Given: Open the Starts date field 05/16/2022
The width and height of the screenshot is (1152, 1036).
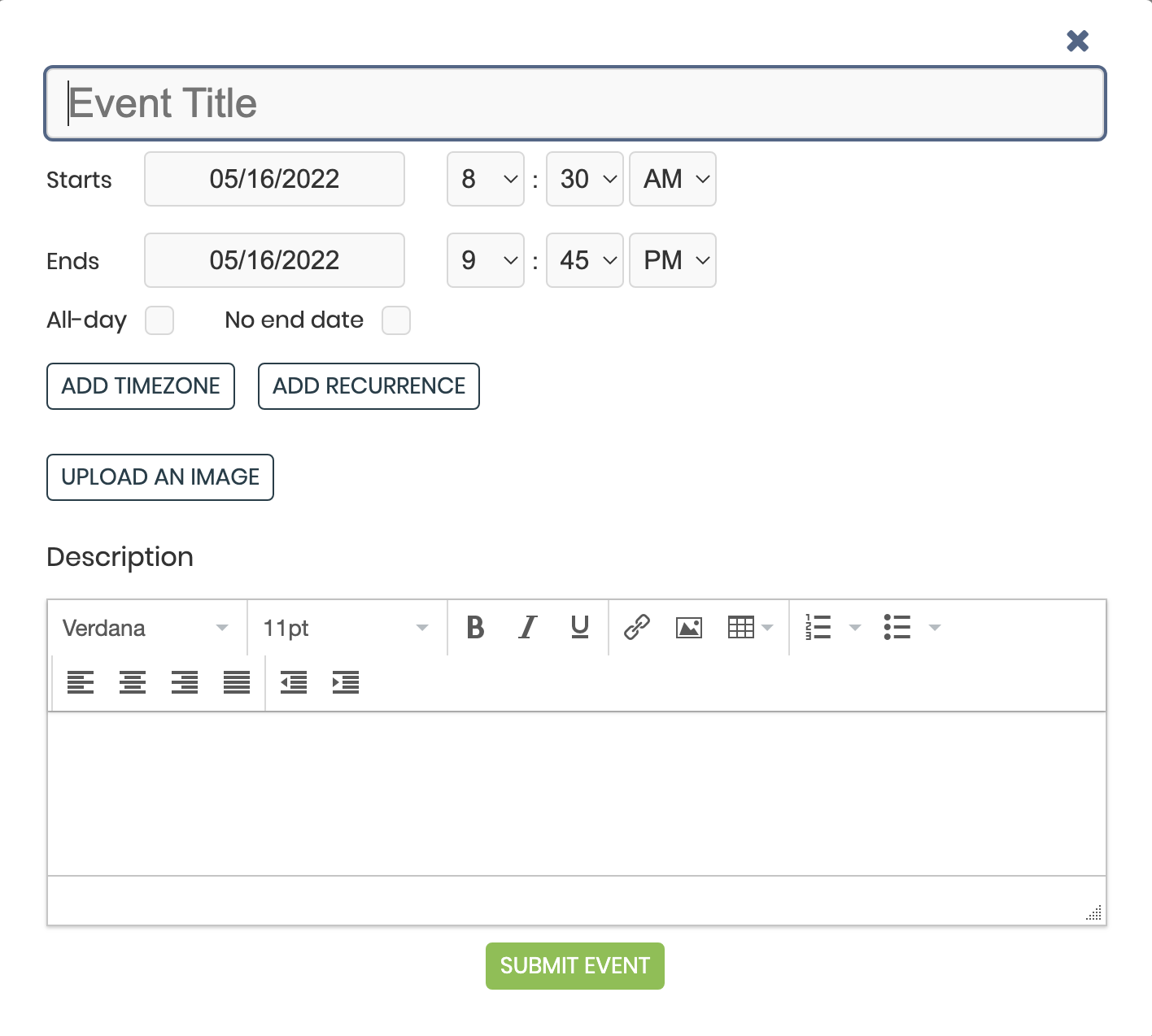Looking at the screenshot, I should (274, 179).
